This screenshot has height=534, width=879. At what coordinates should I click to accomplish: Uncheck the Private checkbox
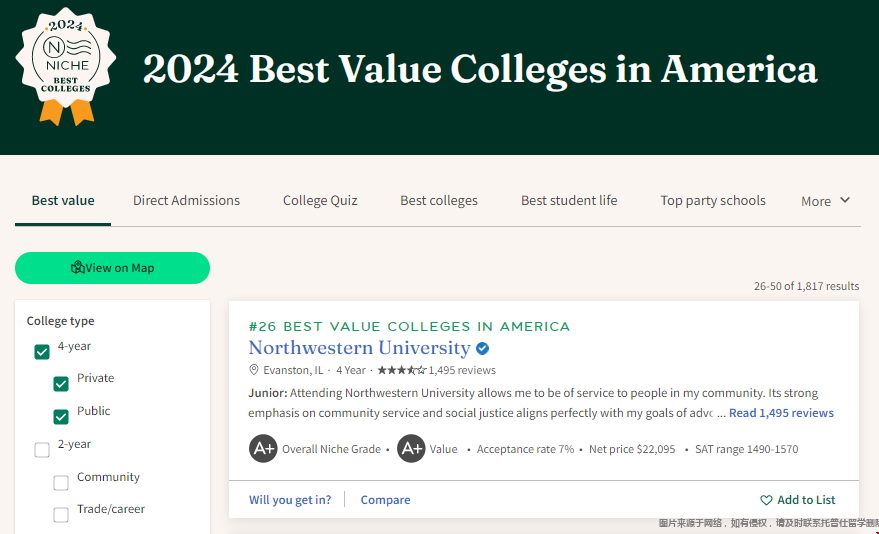[x=61, y=384]
